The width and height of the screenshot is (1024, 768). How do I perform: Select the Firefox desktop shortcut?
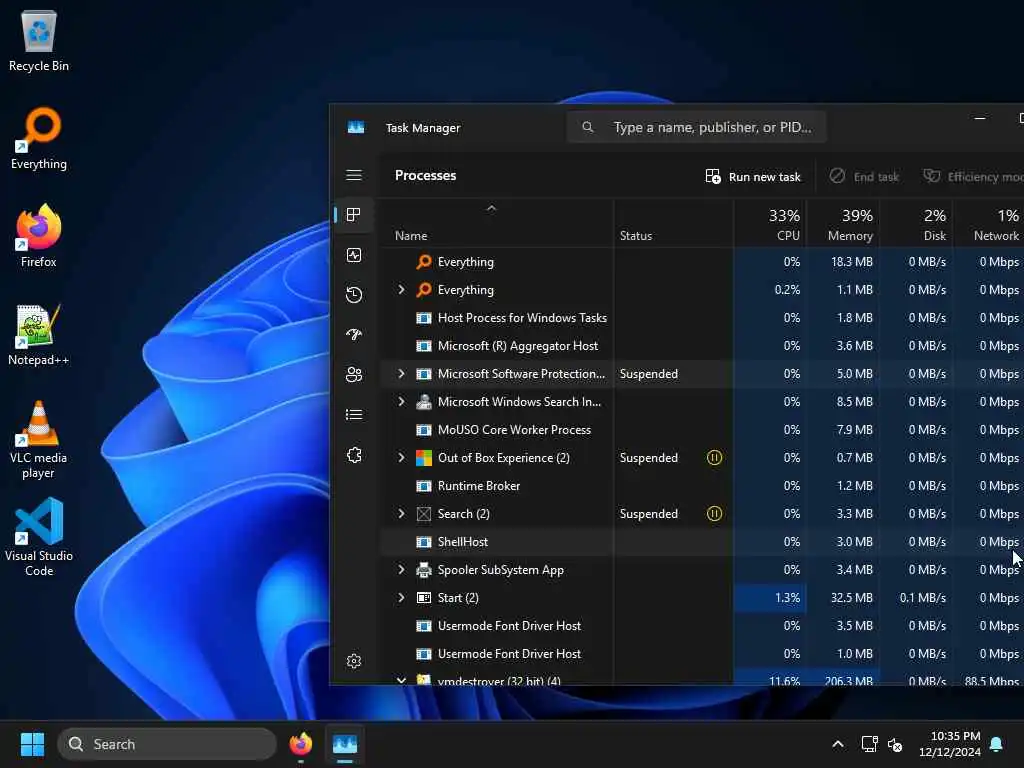pyautogui.click(x=39, y=236)
